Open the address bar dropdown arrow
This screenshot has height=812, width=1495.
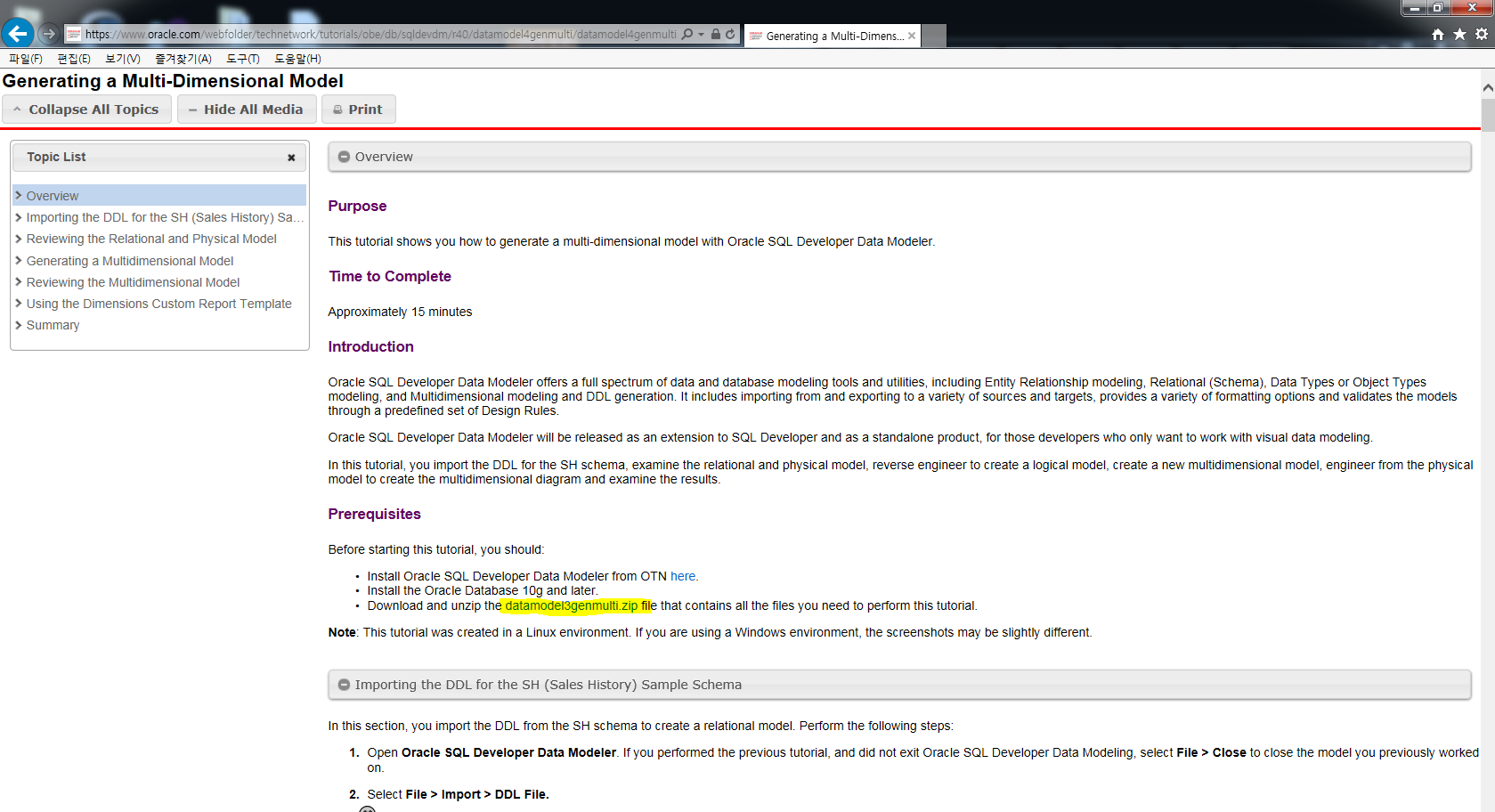click(701, 34)
